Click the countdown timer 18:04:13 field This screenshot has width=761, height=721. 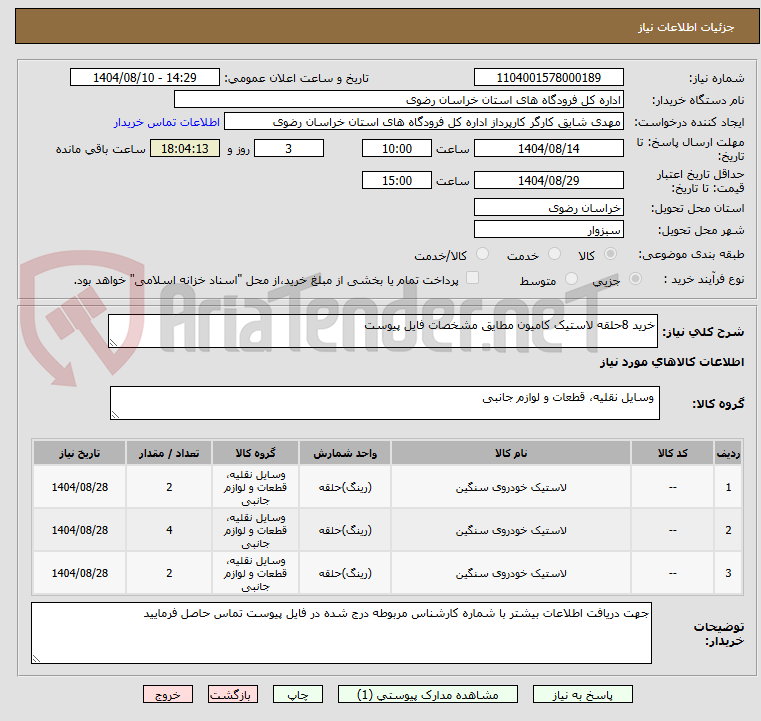185,148
